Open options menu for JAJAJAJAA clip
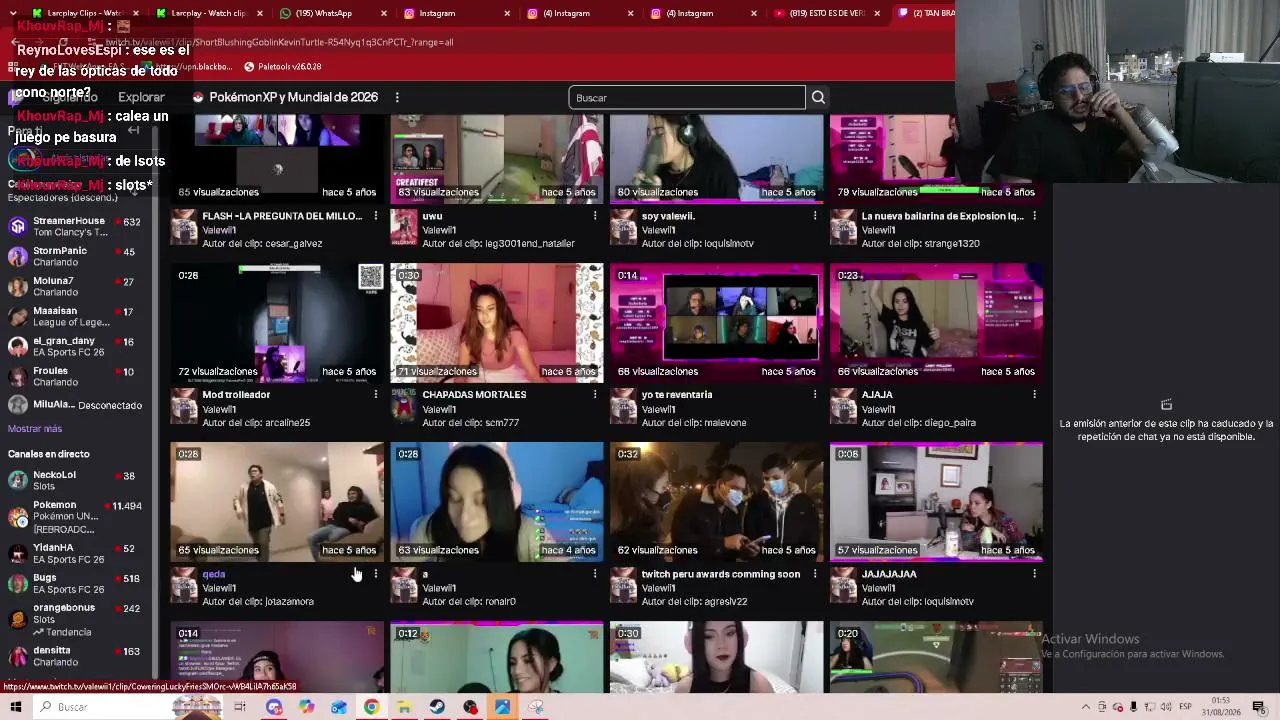 [x=1034, y=574]
